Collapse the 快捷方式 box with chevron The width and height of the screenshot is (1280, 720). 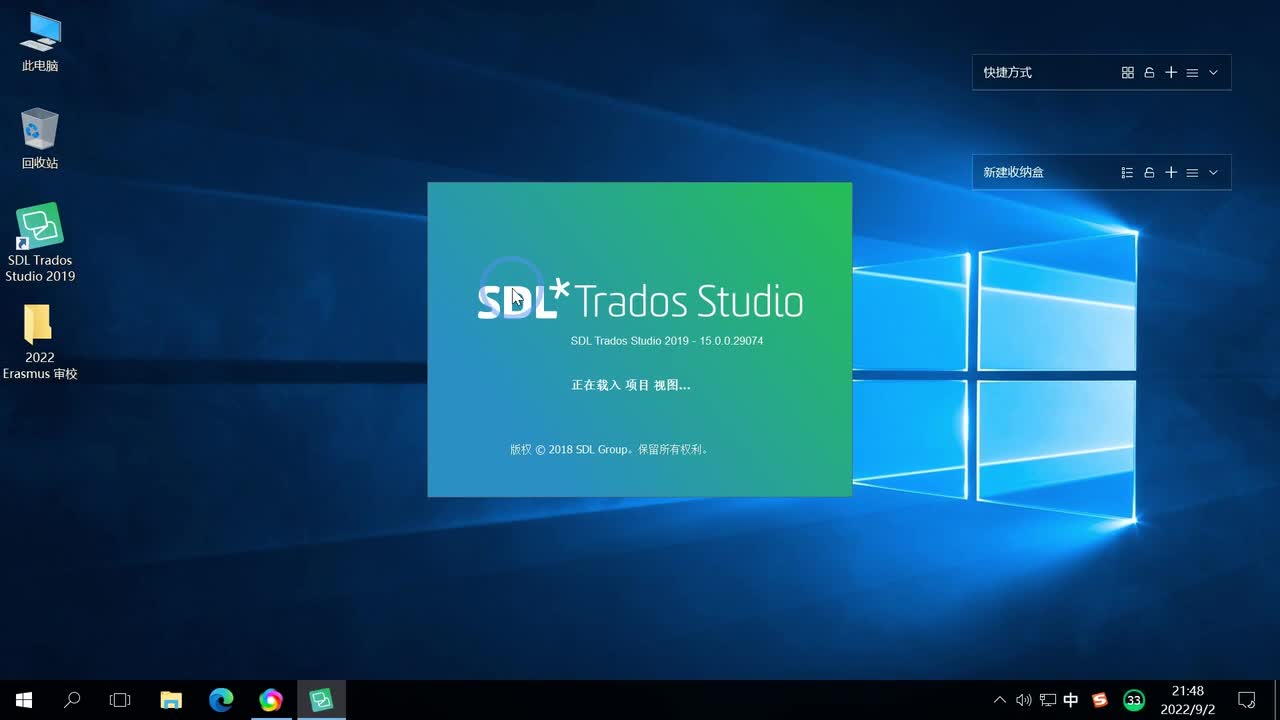point(1213,73)
